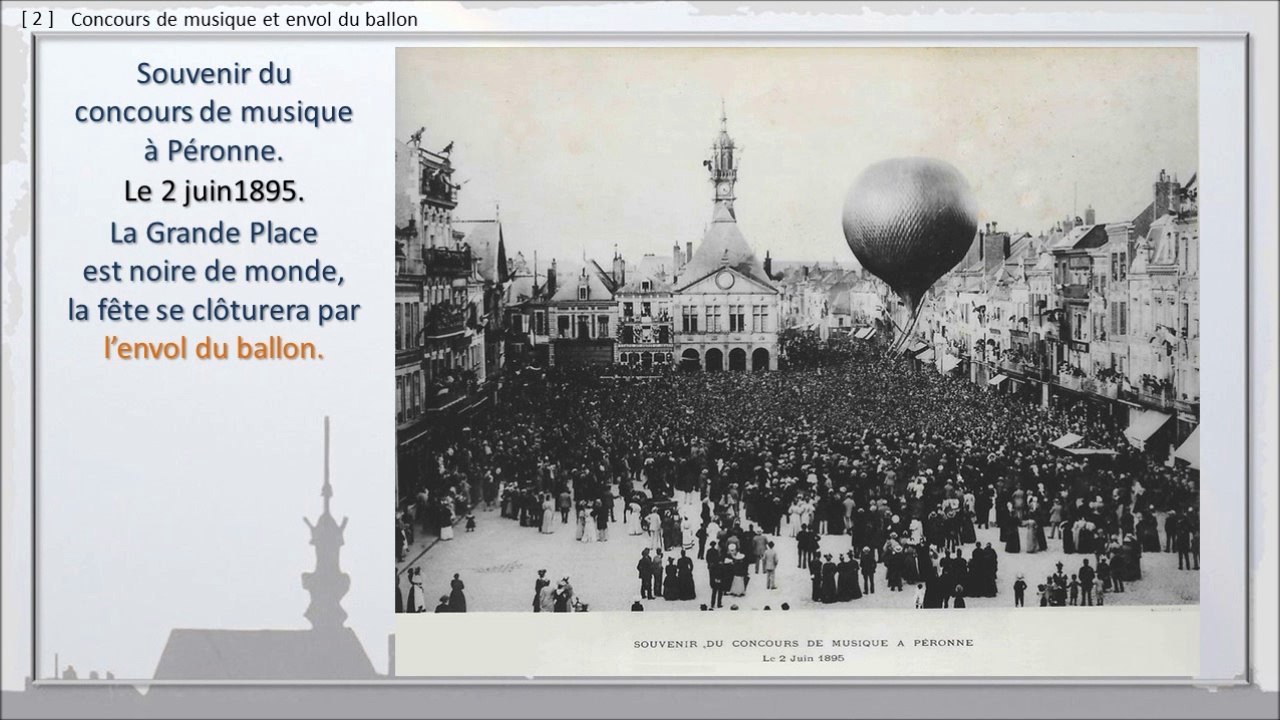Click the historical photograph of Péronne's Grande Place
This screenshot has width=1280, height=720.
[x=797, y=330]
